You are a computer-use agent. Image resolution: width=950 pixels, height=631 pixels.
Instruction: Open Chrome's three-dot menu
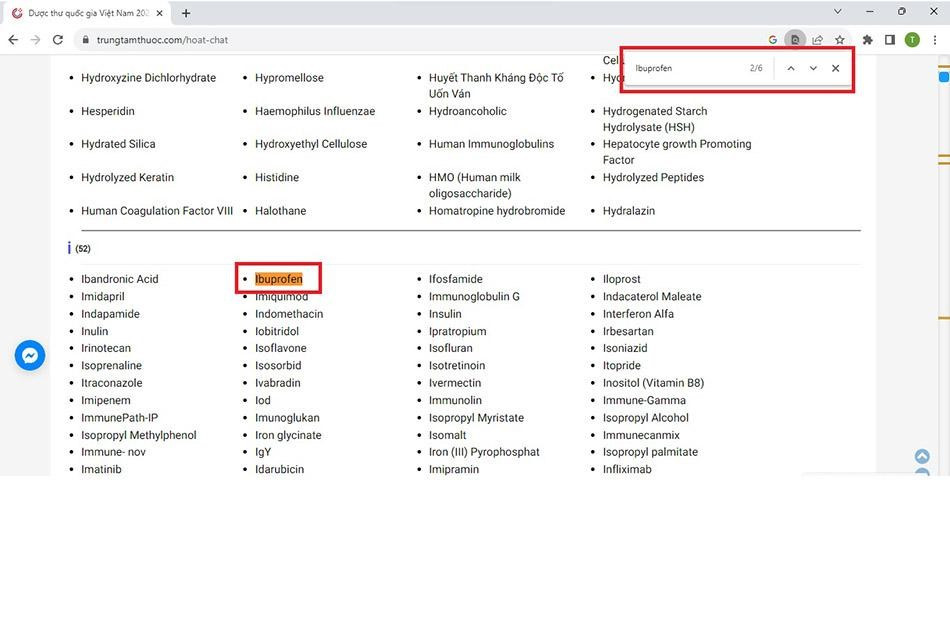(934, 40)
